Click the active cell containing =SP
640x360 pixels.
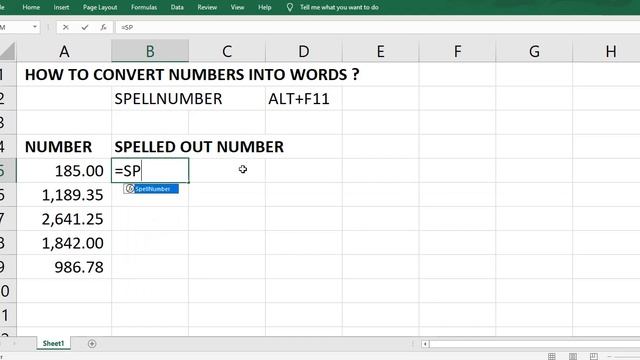coord(150,171)
